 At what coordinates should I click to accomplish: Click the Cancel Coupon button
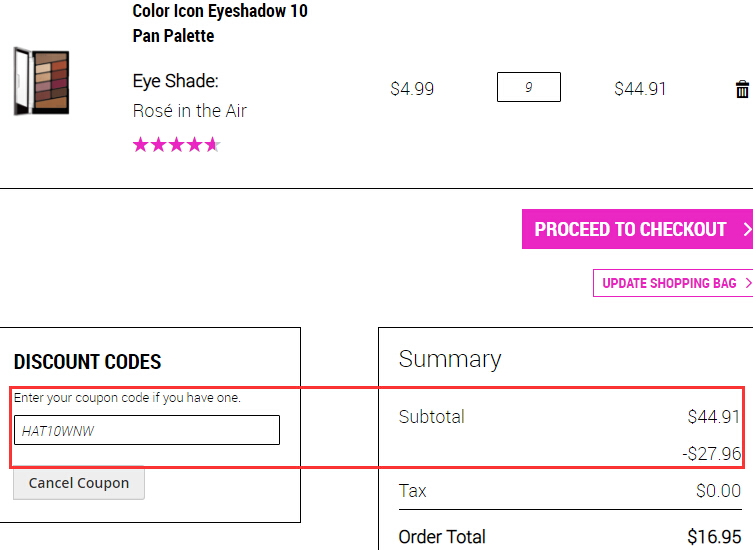79,483
